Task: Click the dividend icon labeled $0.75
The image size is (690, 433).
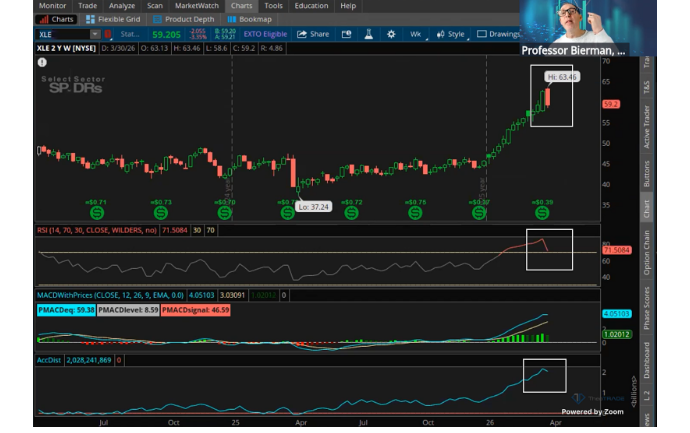Action: click(x=415, y=213)
